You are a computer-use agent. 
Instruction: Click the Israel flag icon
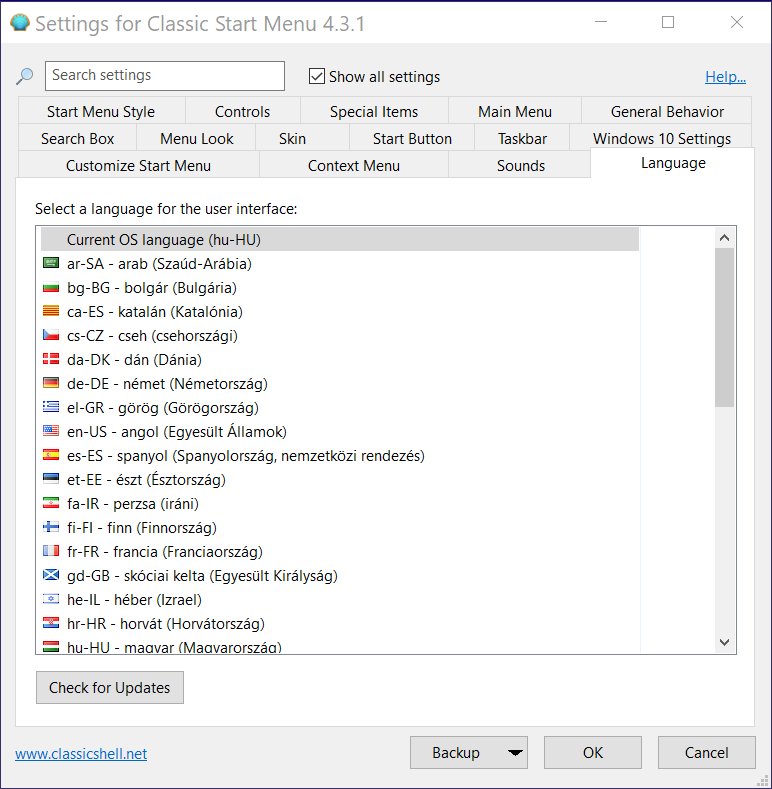51,599
